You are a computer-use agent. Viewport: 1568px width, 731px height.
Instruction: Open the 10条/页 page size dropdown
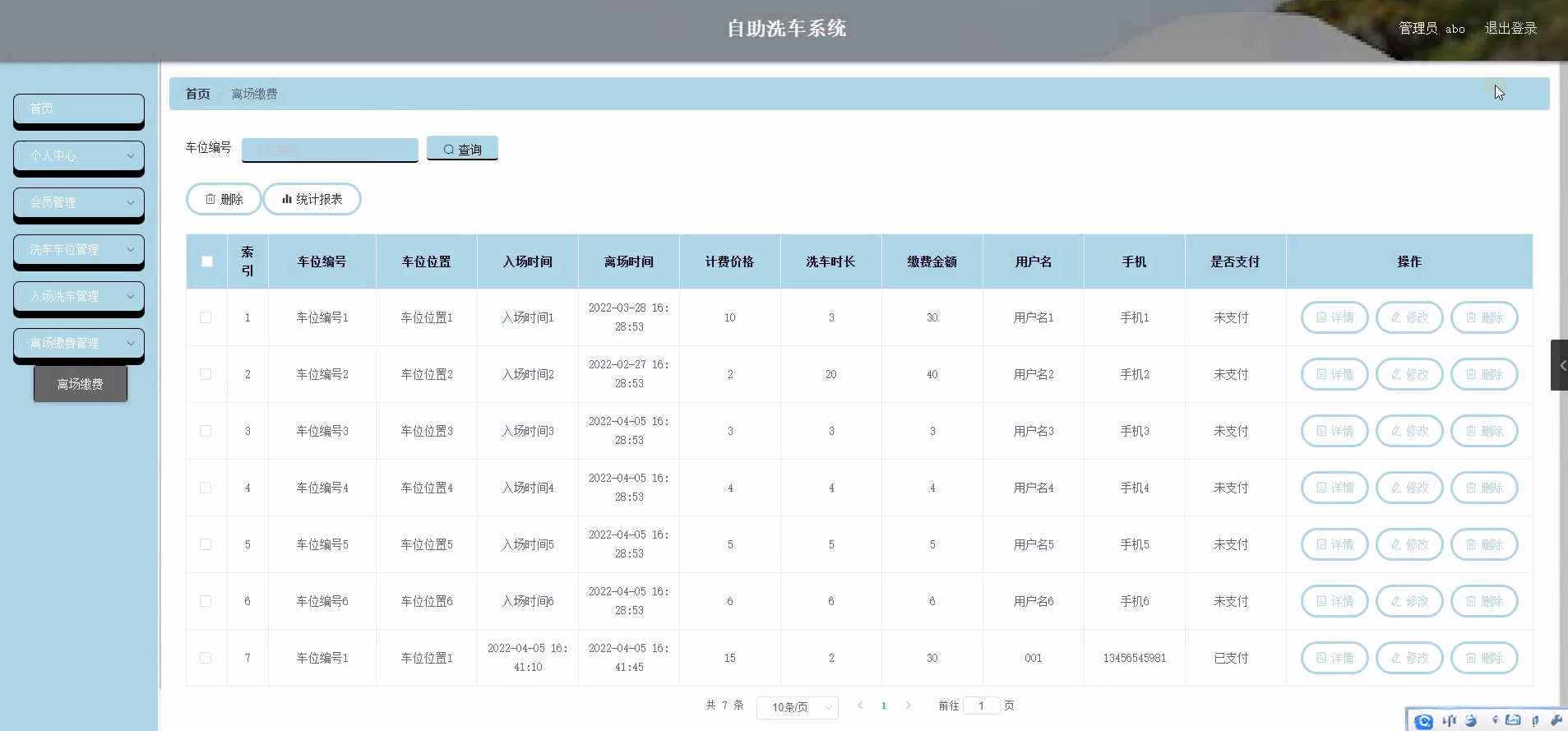tap(798, 707)
